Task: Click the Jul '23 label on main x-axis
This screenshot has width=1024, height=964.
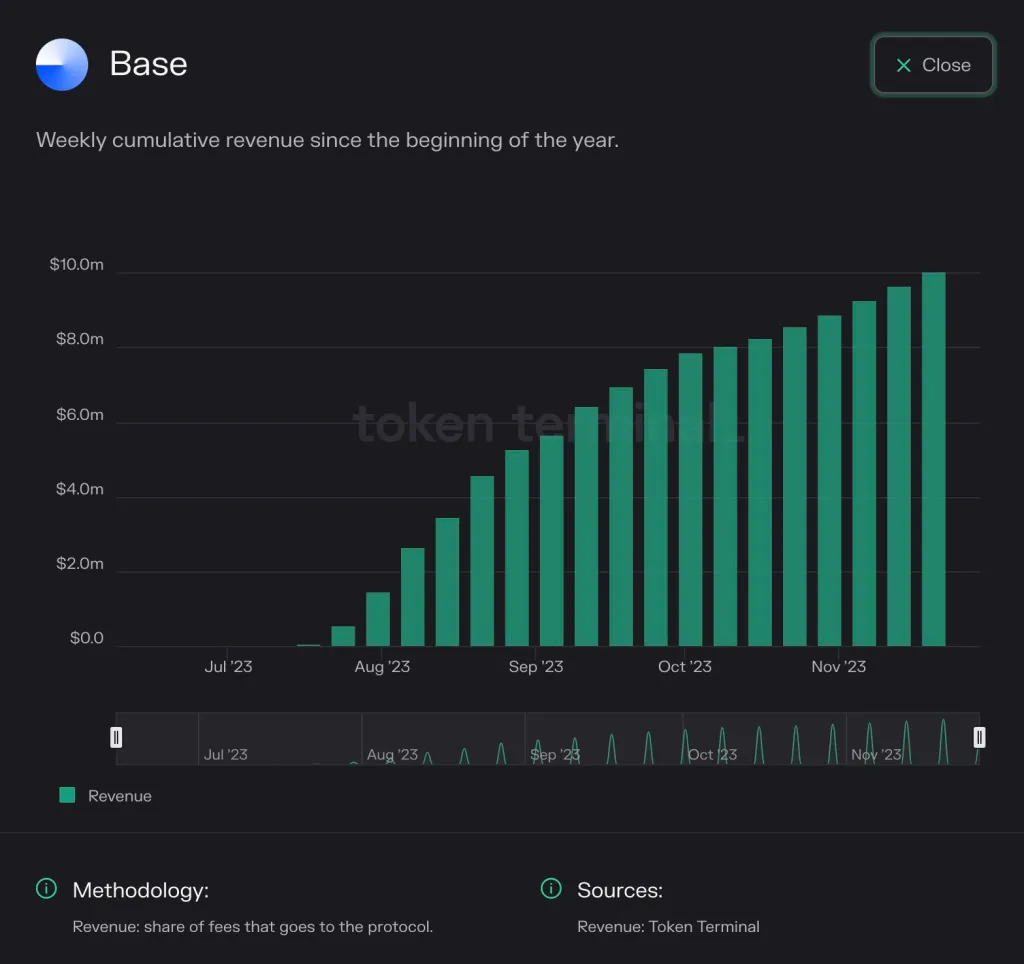Action: 228,667
